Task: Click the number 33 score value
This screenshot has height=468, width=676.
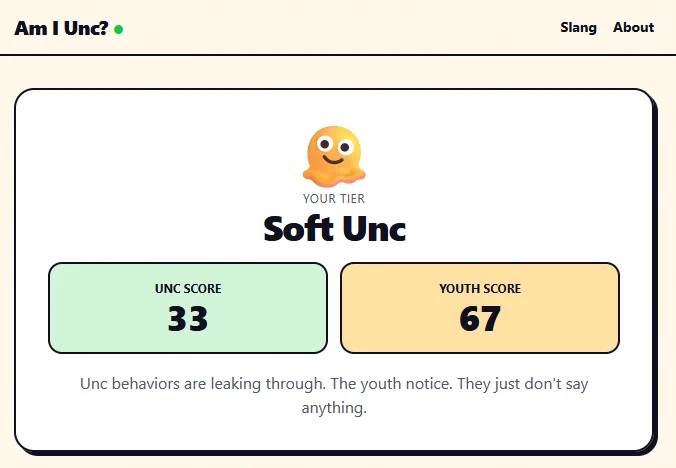Action: tap(188, 318)
